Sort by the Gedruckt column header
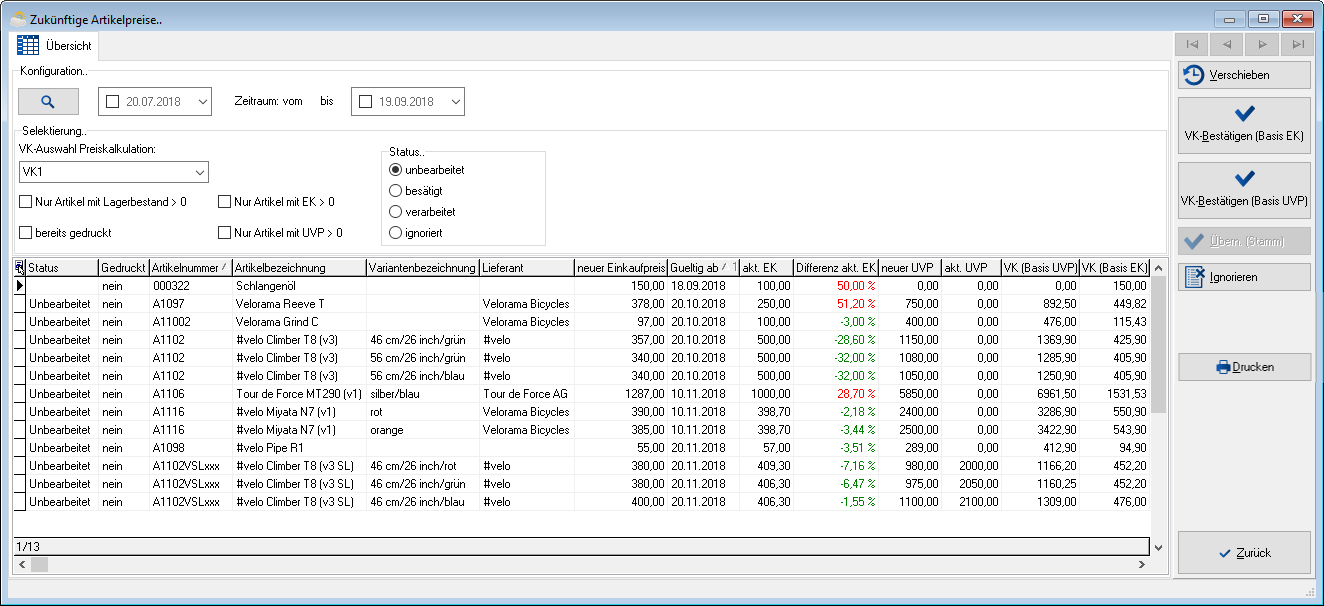This screenshot has width=1324, height=606. point(124,268)
